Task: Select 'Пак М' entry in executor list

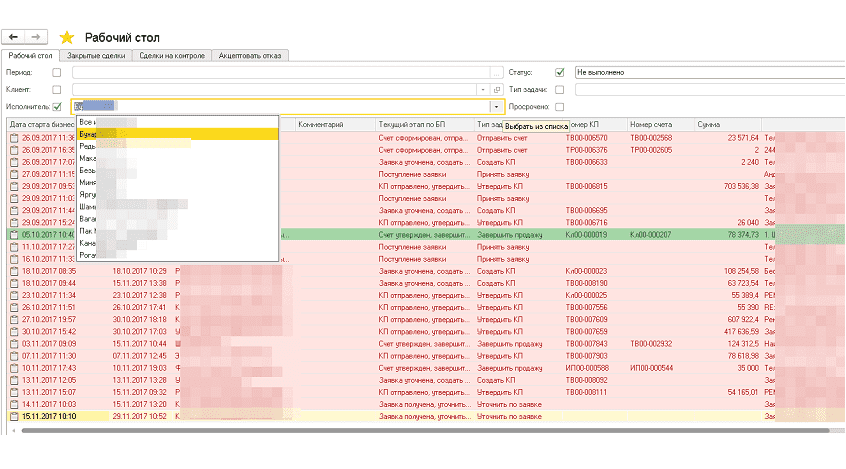Action: (x=178, y=231)
